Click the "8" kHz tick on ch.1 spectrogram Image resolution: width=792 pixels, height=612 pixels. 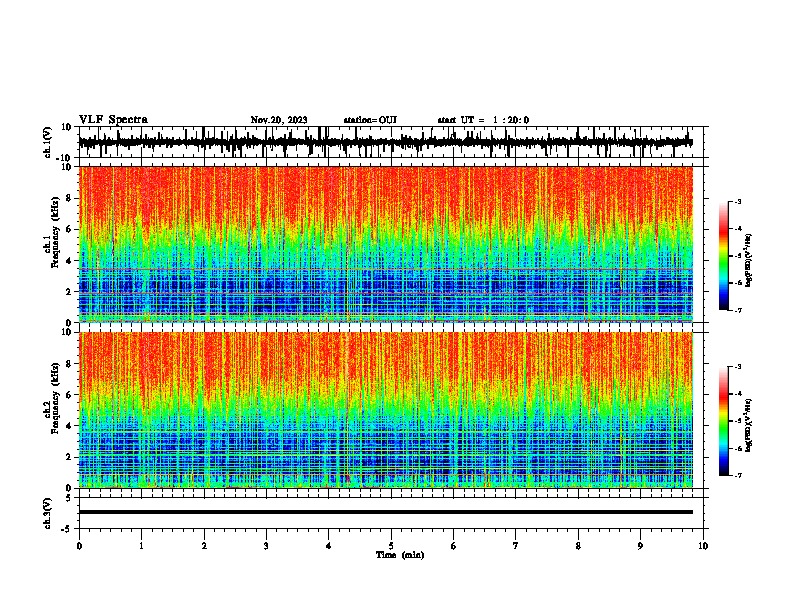(70, 198)
